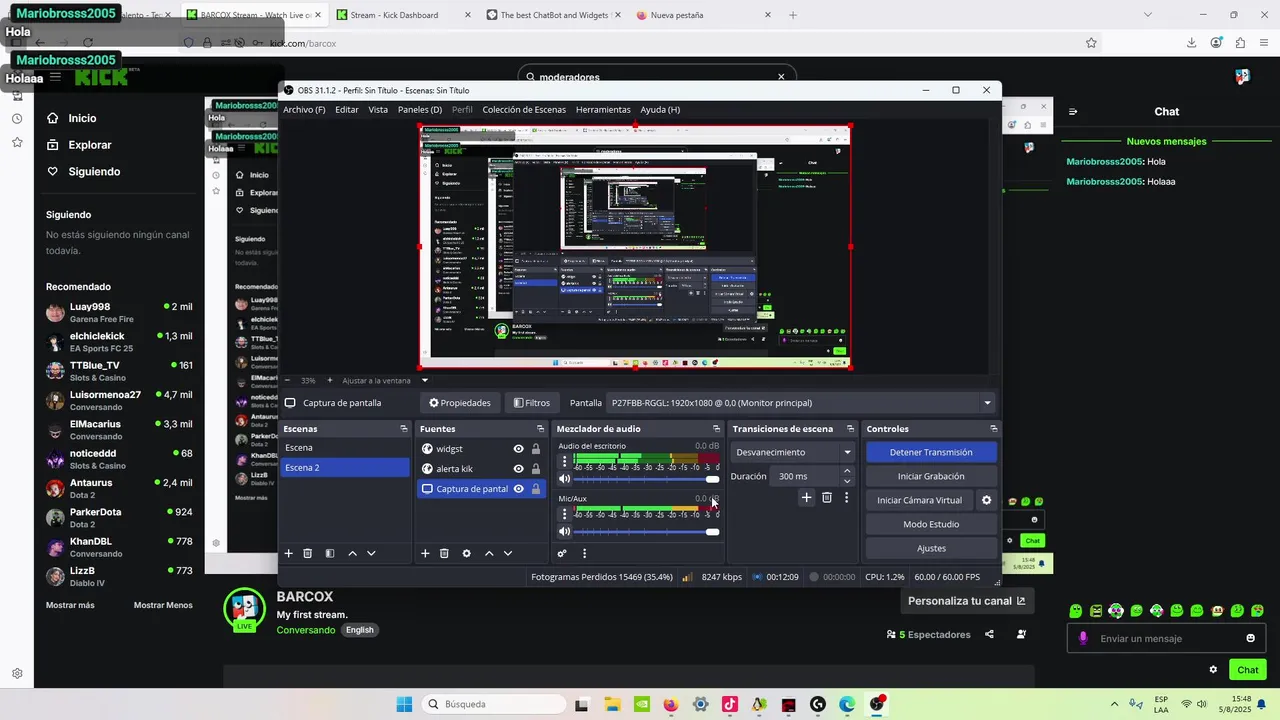Screen dimensions: 1280x720
Task: Click Detener Transmisión button
Action: [x=931, y=452]
